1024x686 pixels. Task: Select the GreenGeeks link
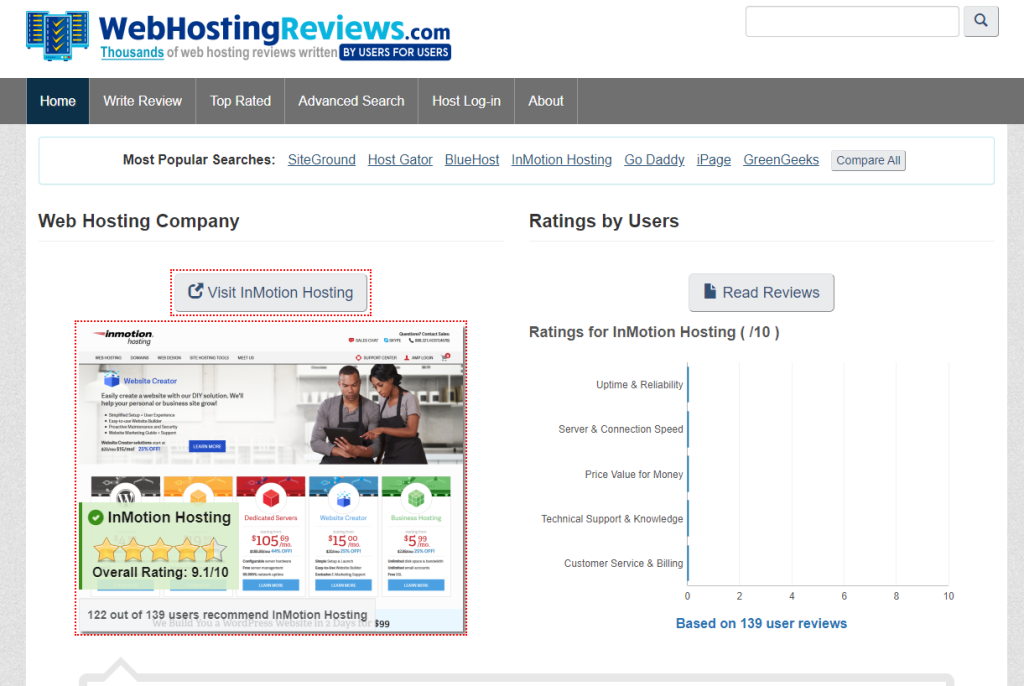pos(781,160)
